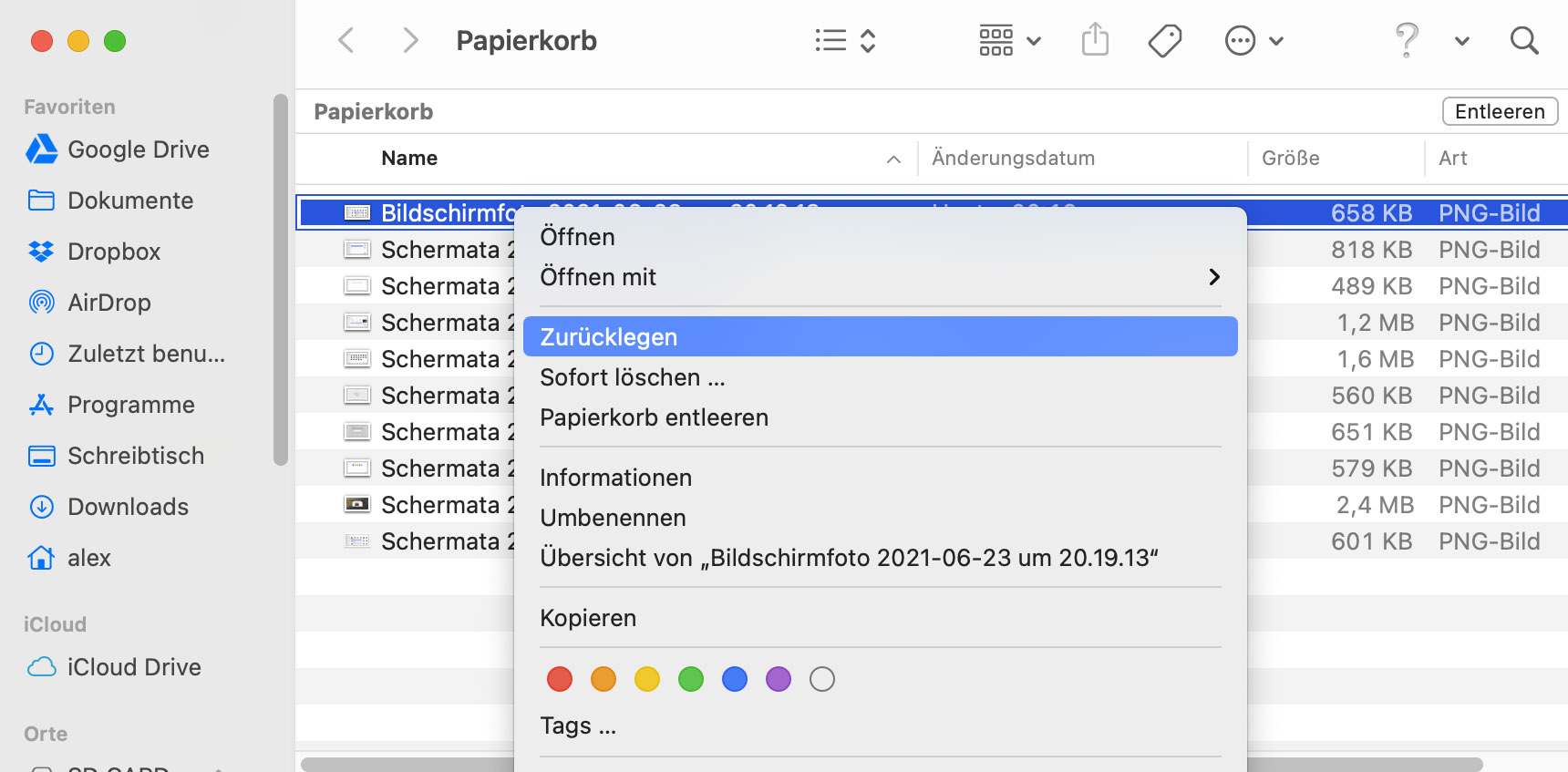Click the Share toolbar icon
This screenshot has width=1568, height=772.
click(1095, 40)
